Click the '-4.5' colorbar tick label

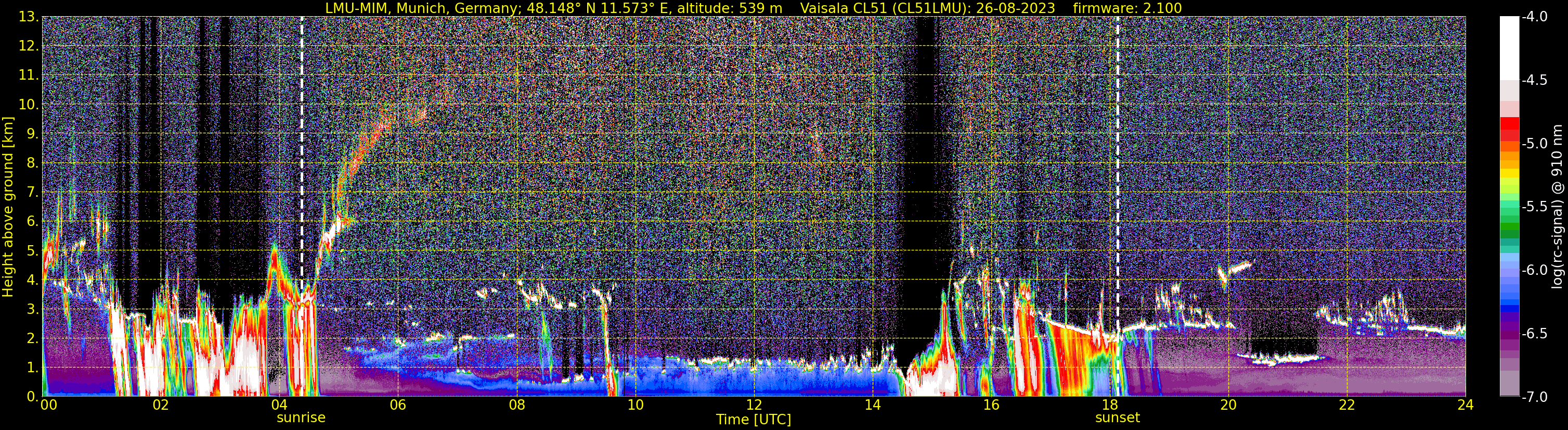tap(1534, 80)
